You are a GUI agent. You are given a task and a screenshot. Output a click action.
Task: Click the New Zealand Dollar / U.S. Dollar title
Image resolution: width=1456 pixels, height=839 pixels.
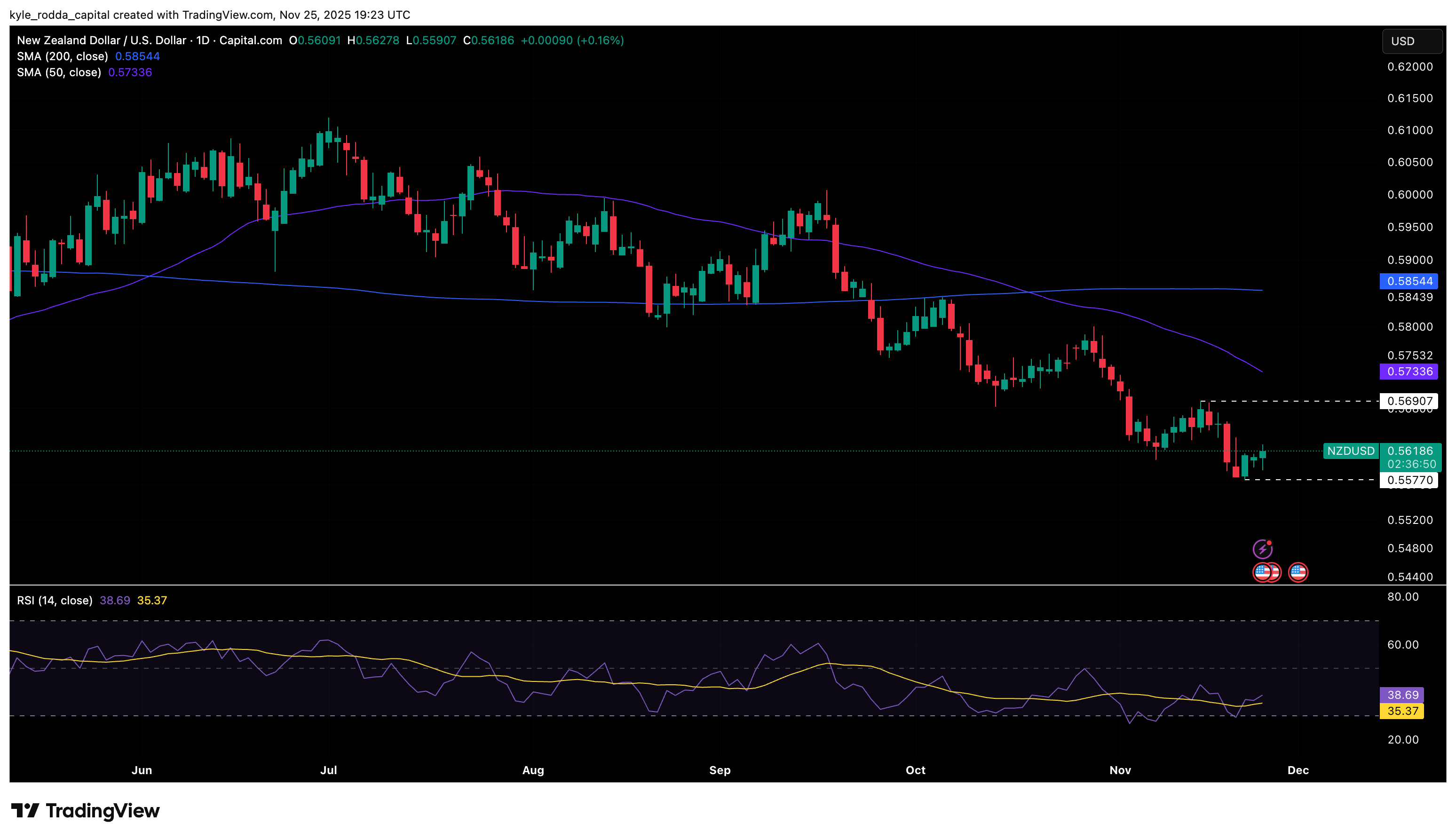(102, 40)
